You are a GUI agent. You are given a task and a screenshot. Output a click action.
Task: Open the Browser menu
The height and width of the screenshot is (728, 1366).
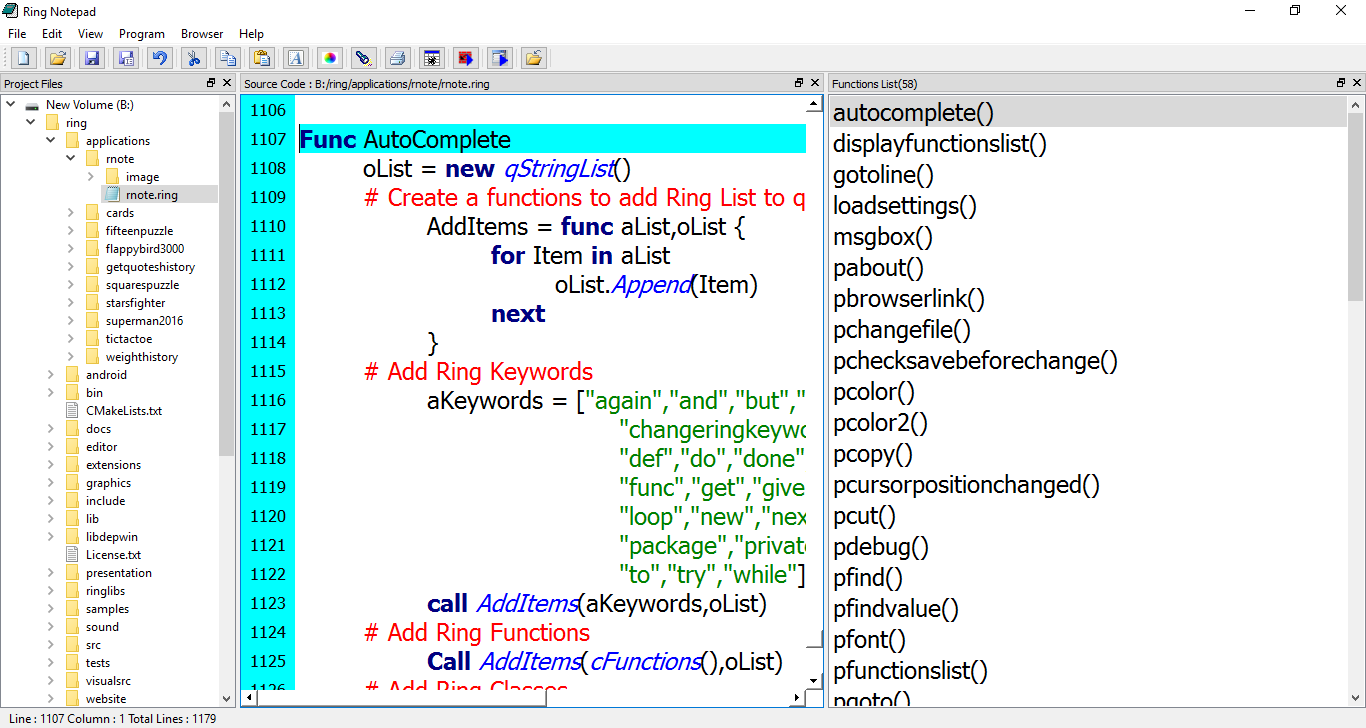[x=202, y=34]
